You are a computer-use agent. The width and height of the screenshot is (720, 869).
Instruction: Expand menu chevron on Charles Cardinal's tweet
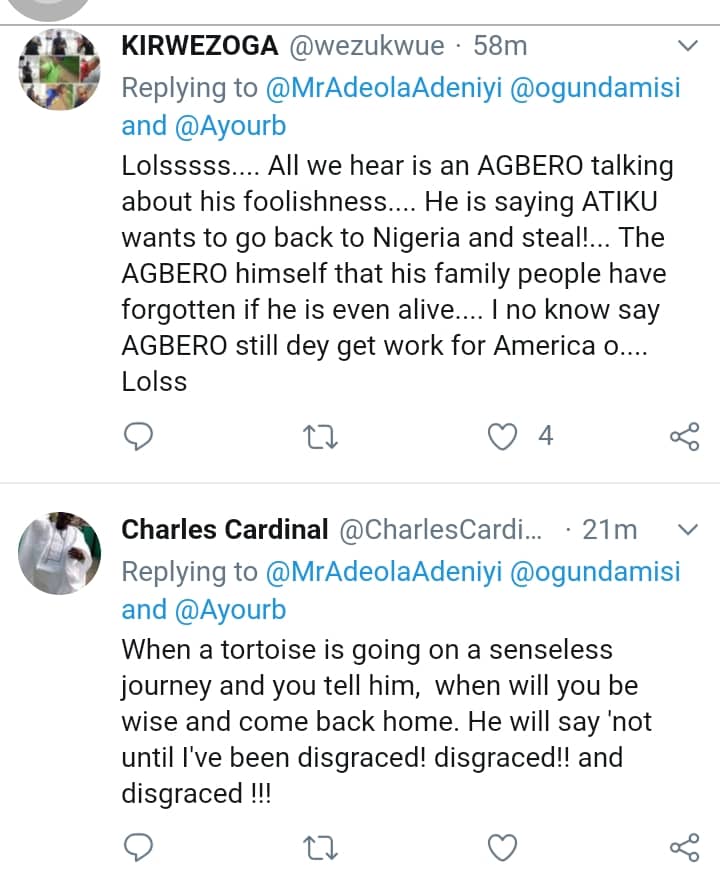pyautogui.click(x=688, y=528)
